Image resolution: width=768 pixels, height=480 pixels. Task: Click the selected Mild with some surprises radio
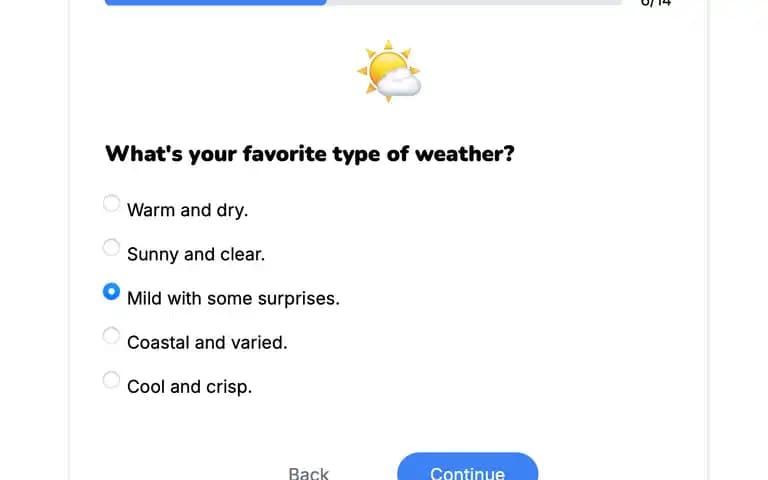[111, 291]
